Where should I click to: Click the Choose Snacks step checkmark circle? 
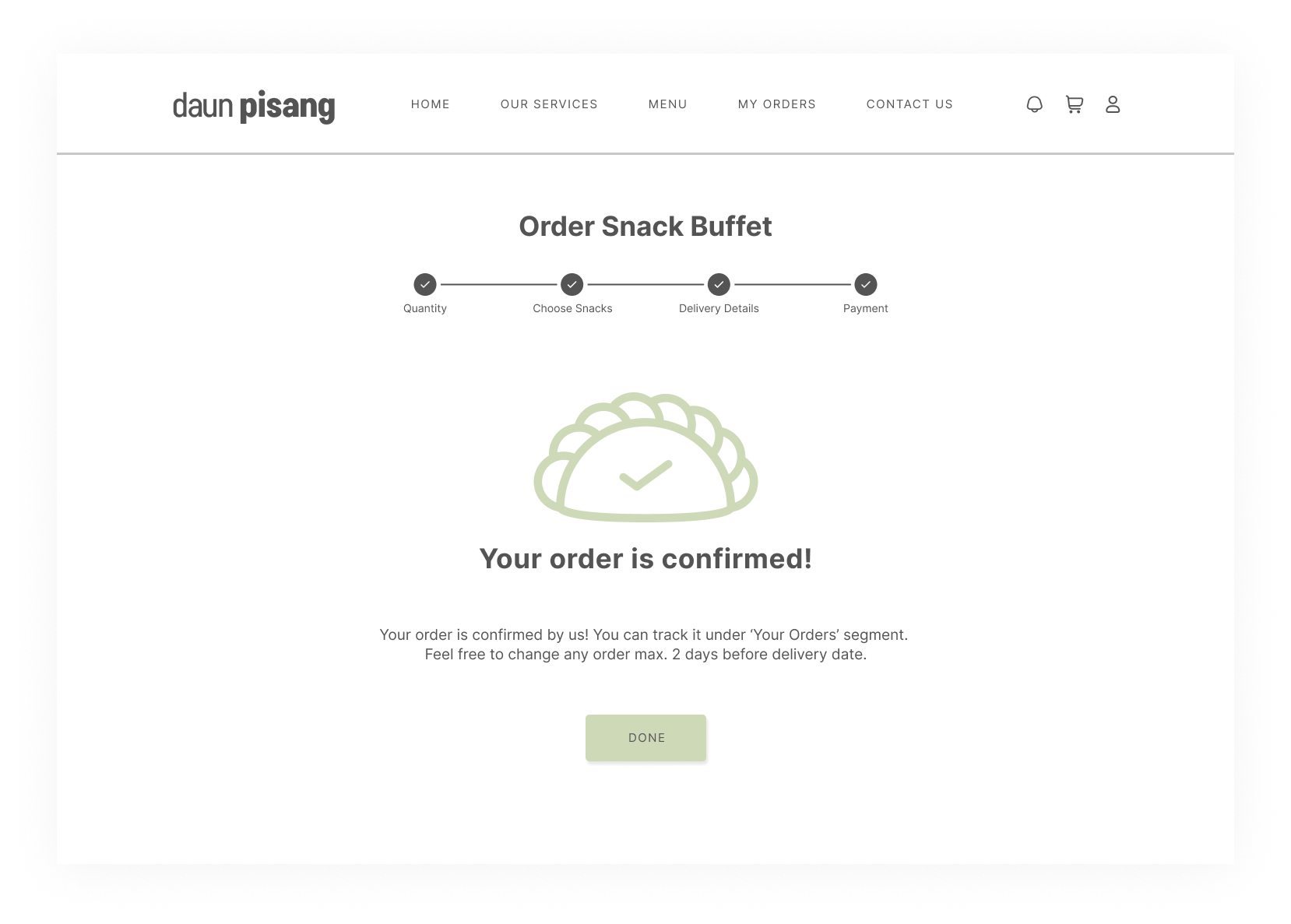coord(572,285)
